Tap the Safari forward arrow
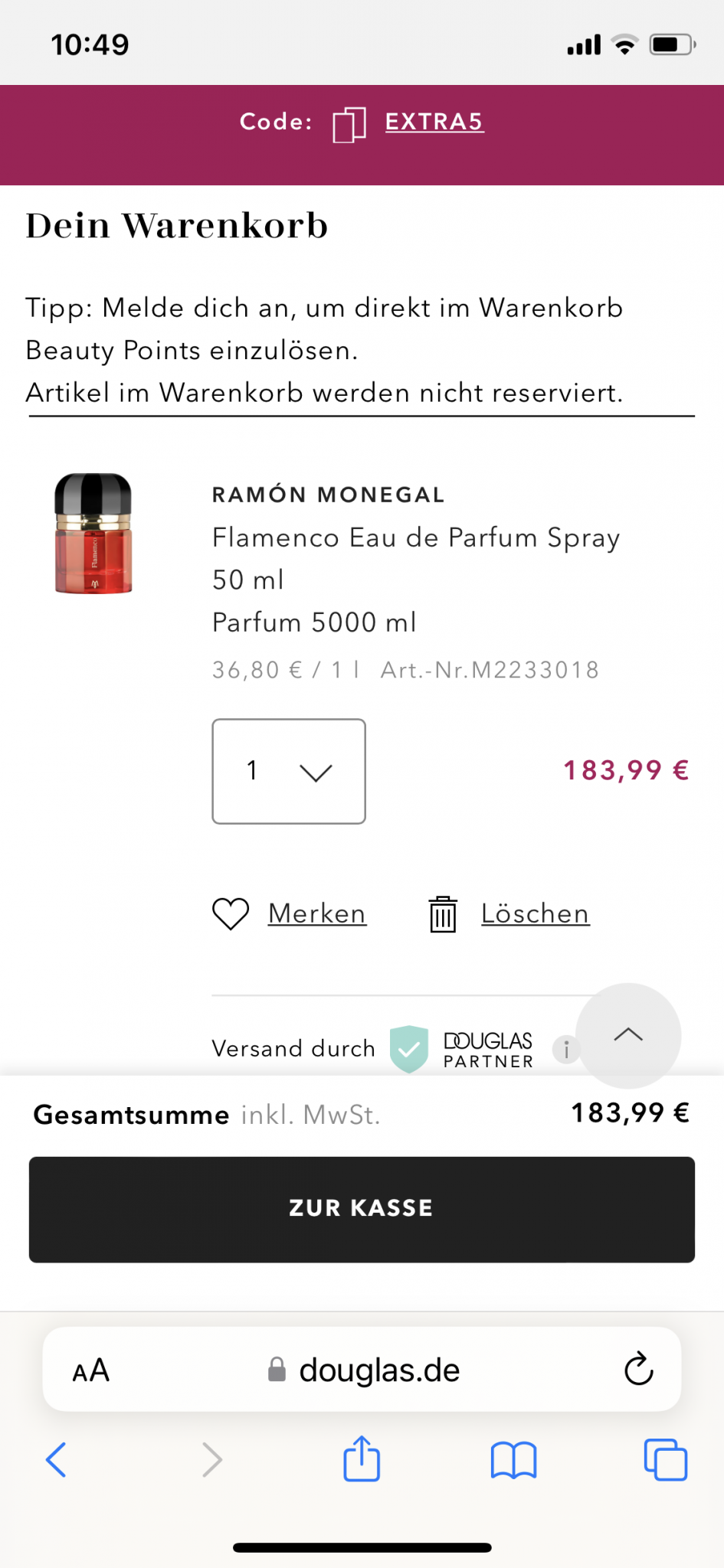 (211, 1459)
